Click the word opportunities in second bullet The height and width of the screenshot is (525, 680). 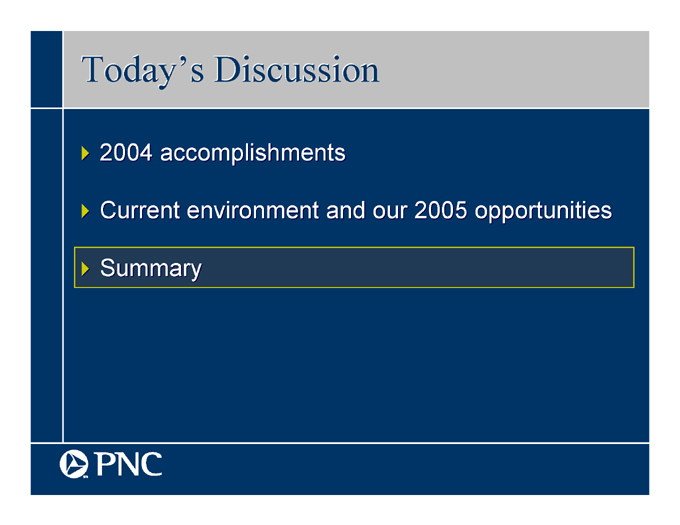543,211
